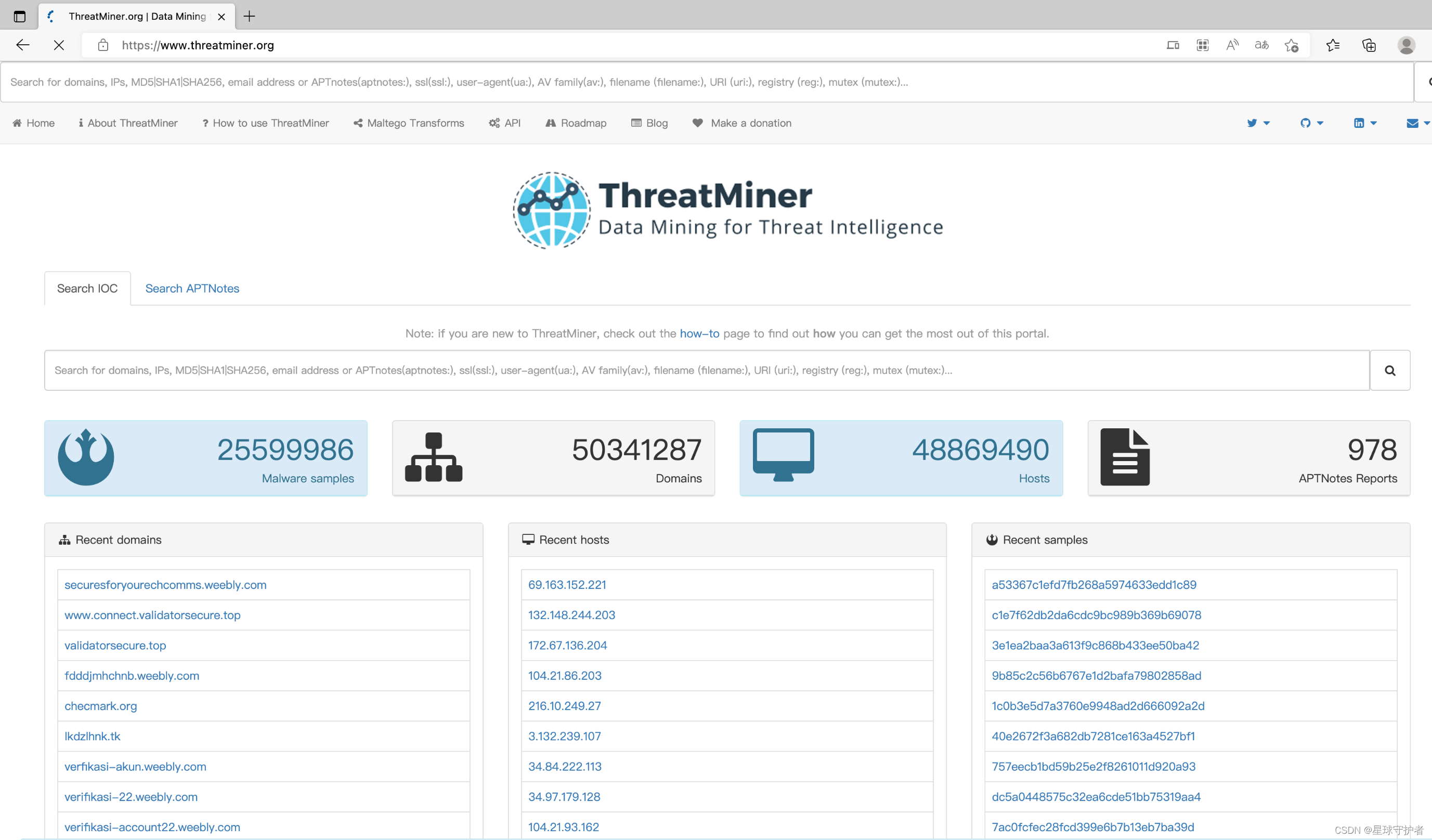Click the main IOC search input field
Viewport: 1432px width, 840px height.
(706, 370)
